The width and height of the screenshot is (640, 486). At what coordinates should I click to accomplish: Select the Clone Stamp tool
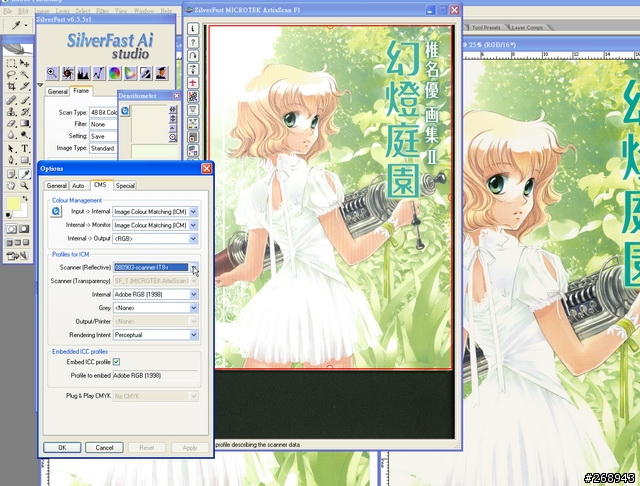(x=11, y=111)
